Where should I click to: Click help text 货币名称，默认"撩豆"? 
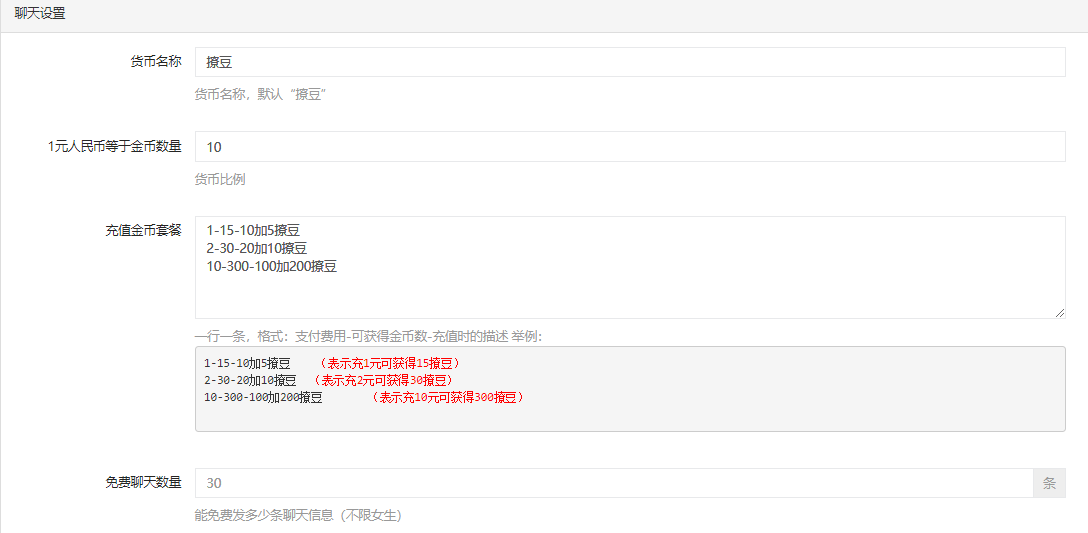point(261,95)
